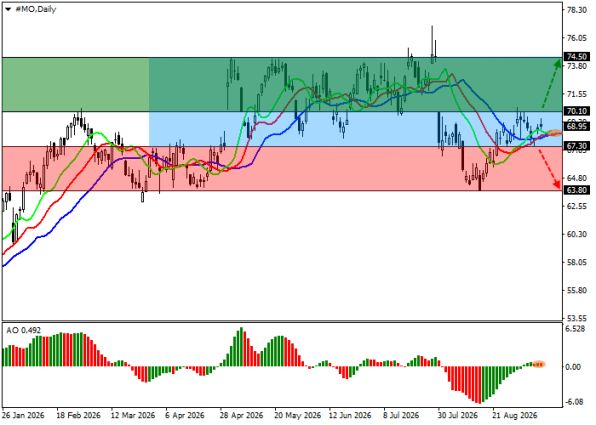Select the 68.95 current price label
Screen dimensions: 596x425
[x=577, y=127]
